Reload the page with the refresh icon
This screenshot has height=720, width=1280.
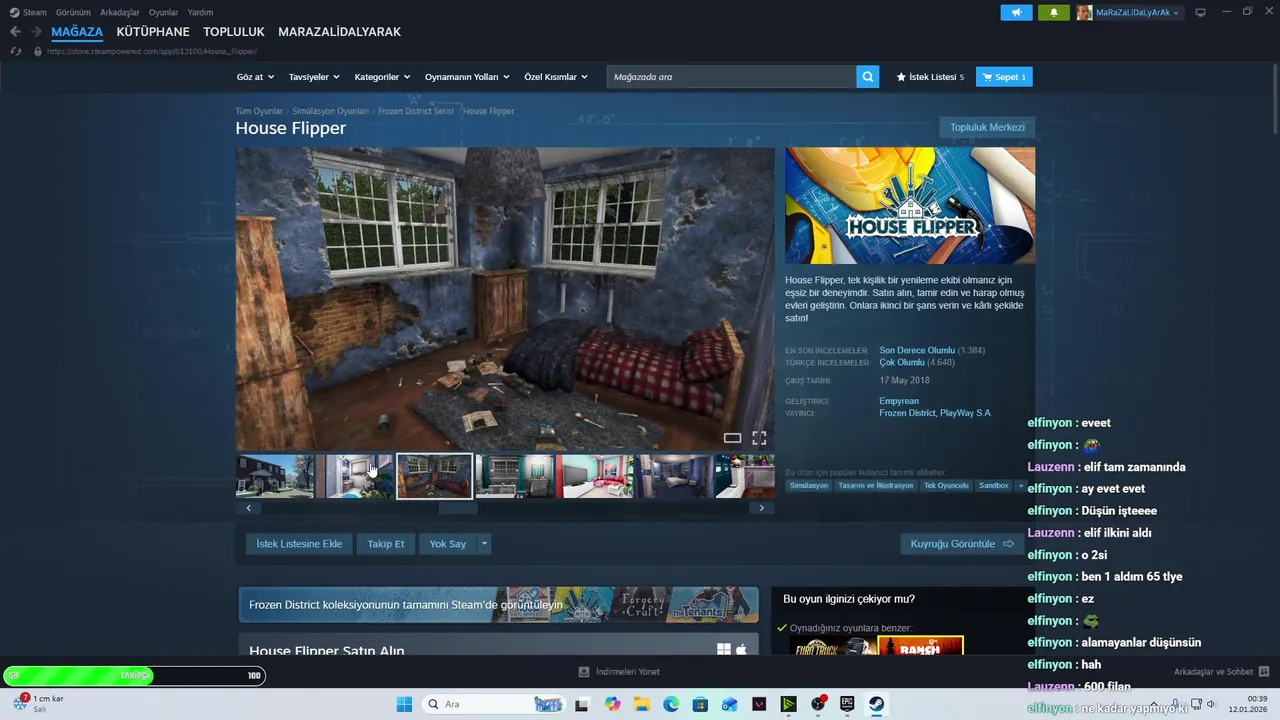pos(15,51)
